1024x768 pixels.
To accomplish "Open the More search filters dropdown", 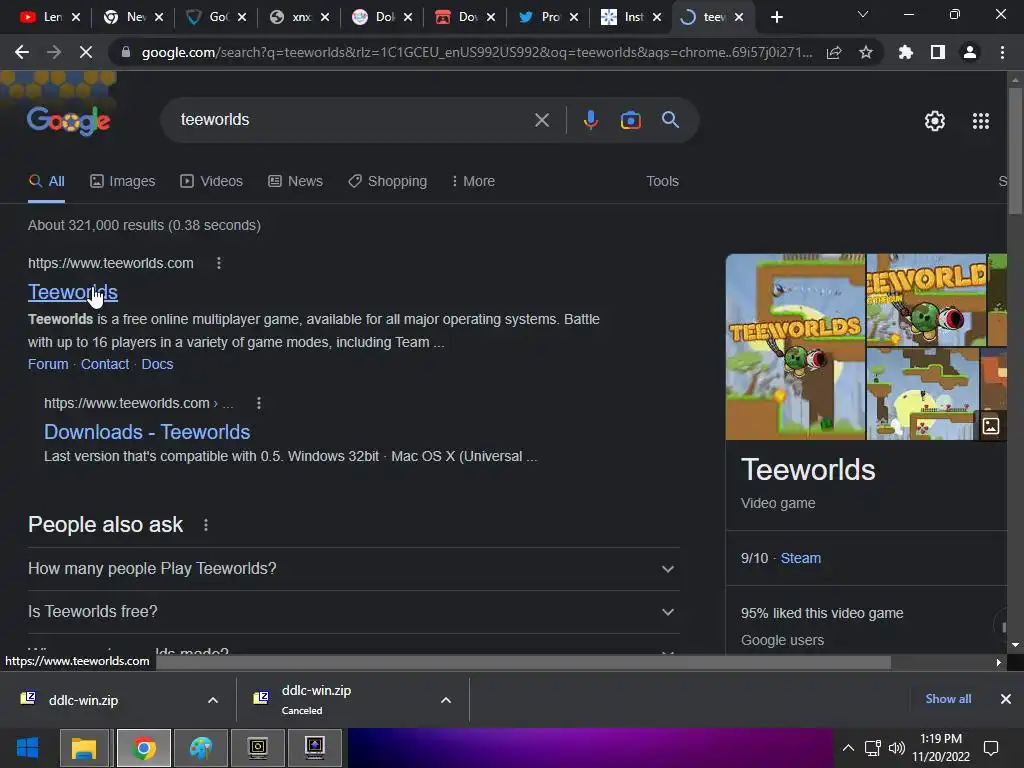I will point(473,182).
